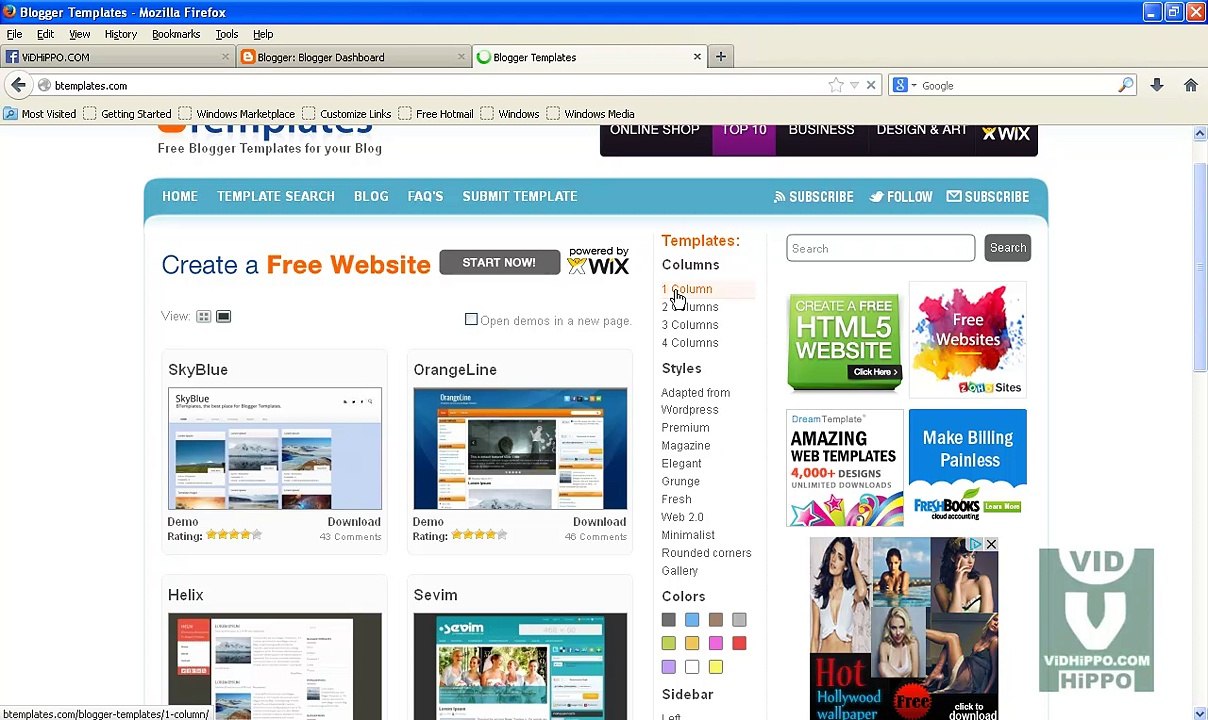Select Rounded corners style filter
The image size is (1208, 720).
coord(706,553)
